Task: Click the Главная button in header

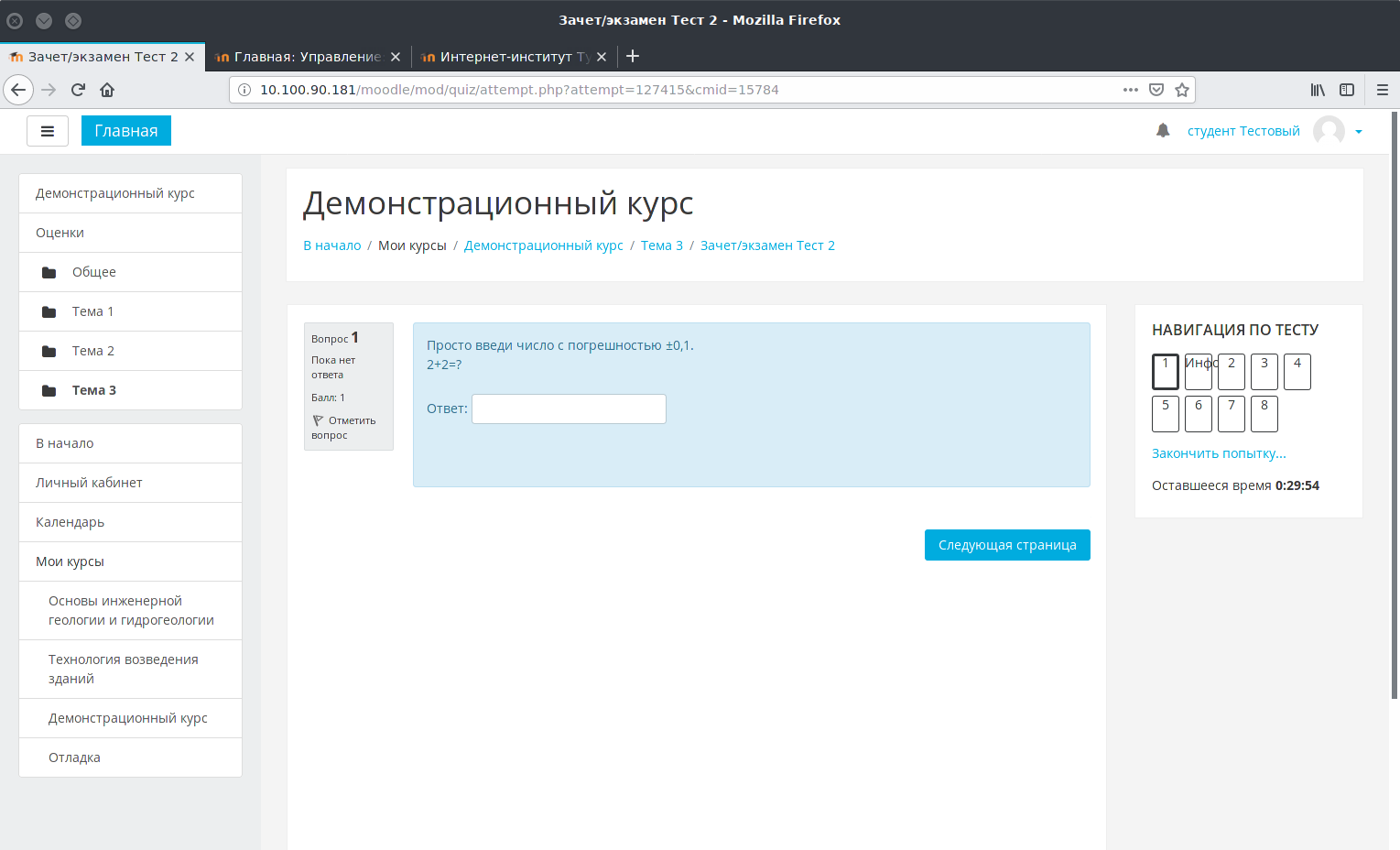Action: 126,131
